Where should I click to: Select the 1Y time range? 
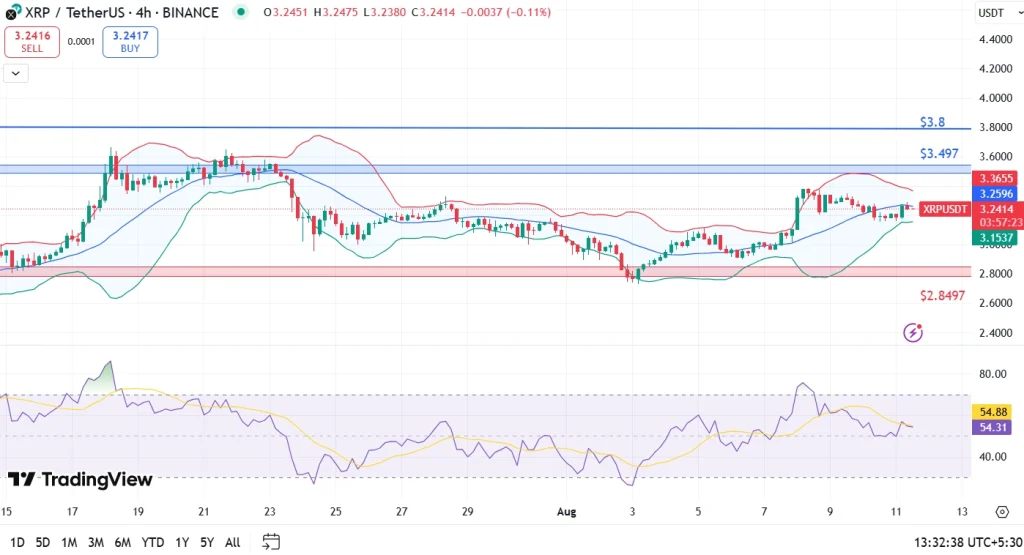[182, 542]
